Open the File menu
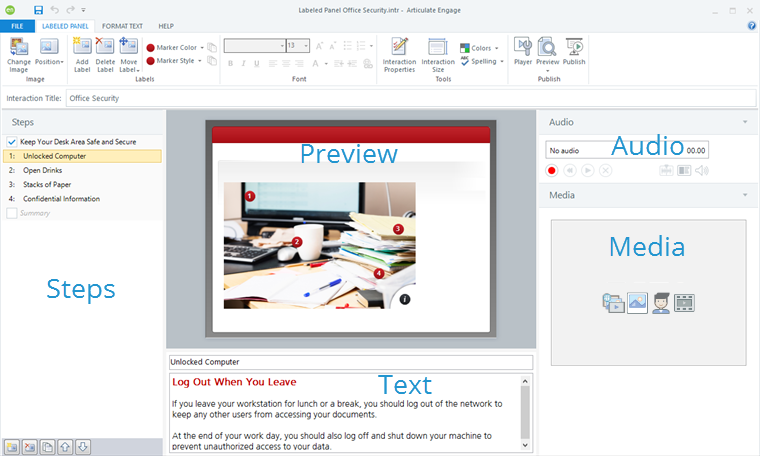 17,25
